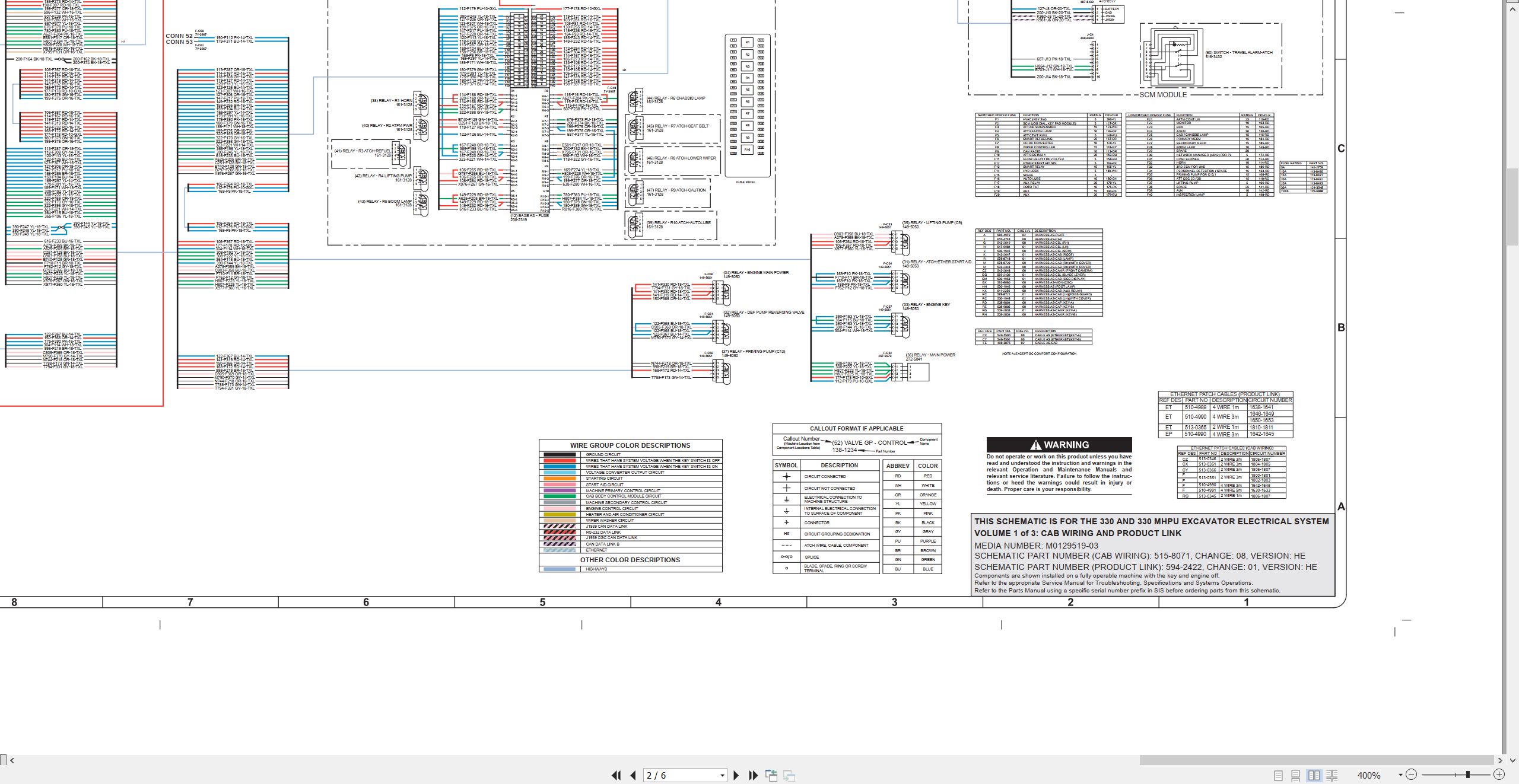
Task: Click the ABBREV column header
Action: pos(898,466)
